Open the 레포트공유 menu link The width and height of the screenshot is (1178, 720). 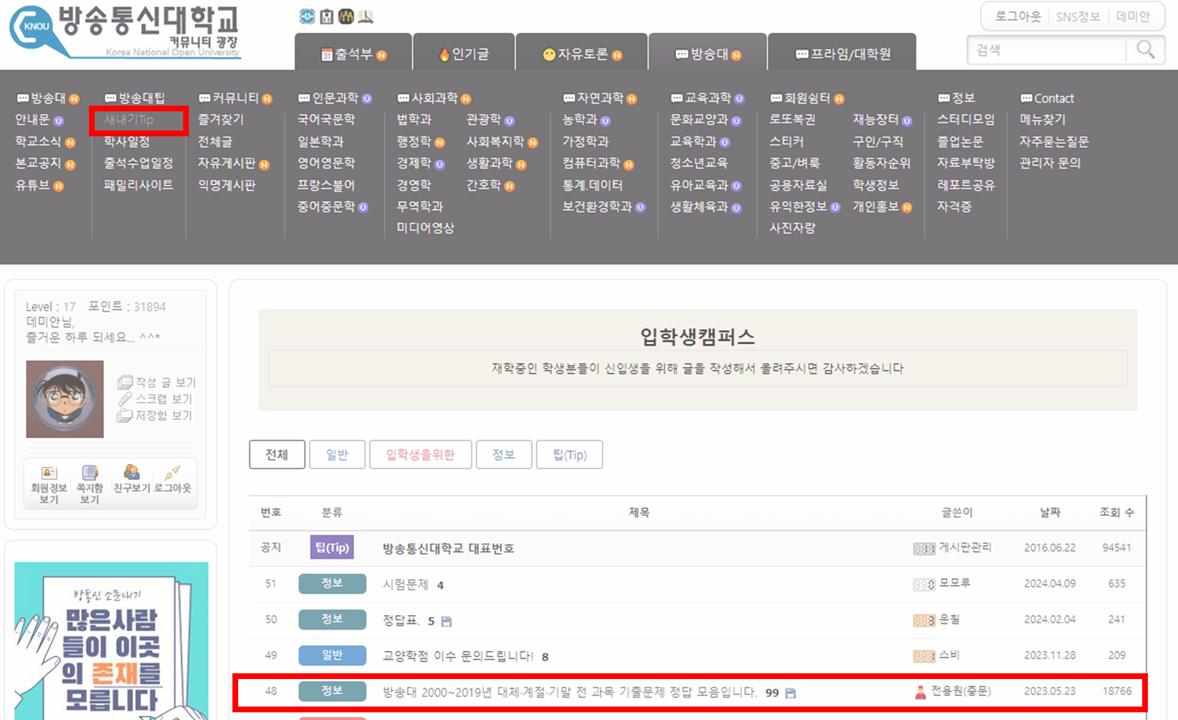(x=965, y=185)
